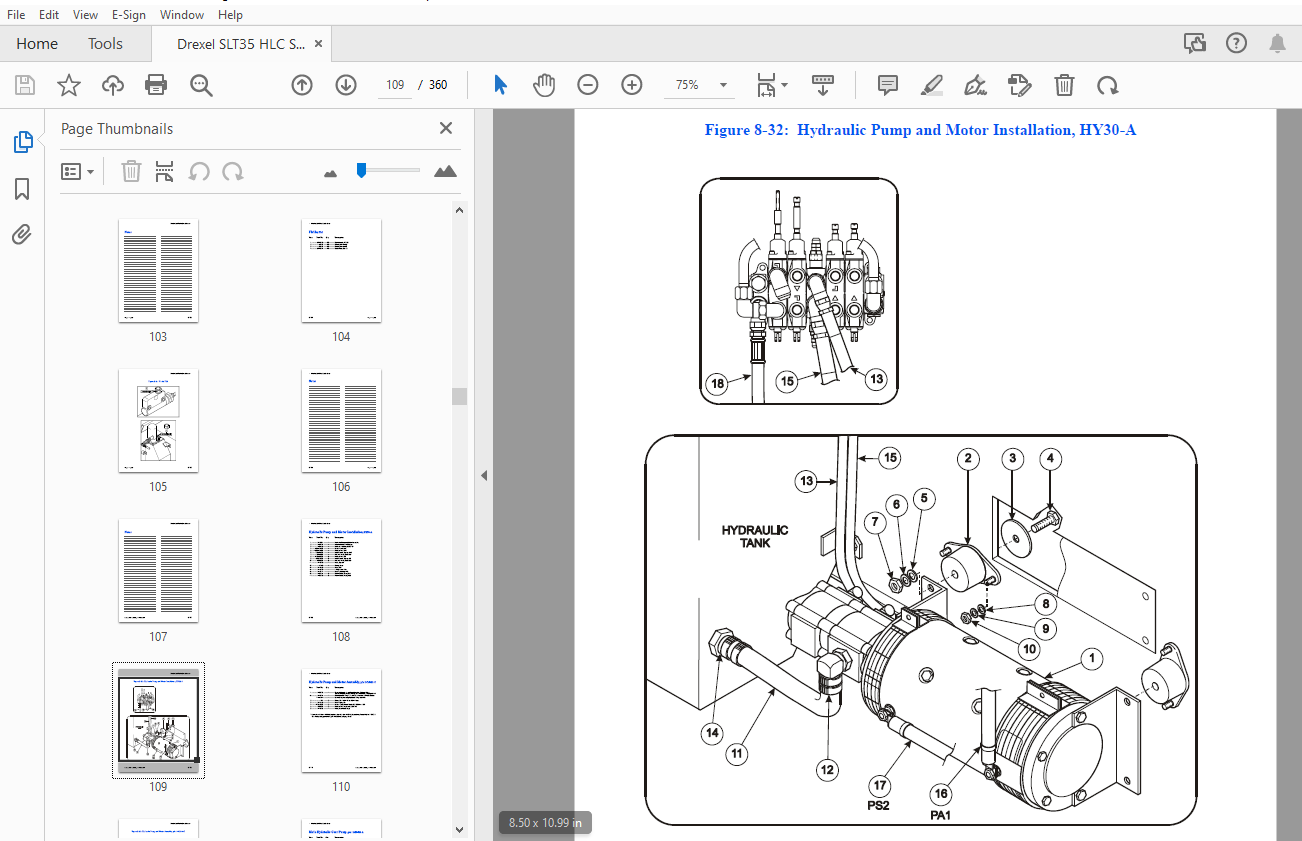Activate the Hand pan tool
Image resolution: width=1302 pixels, height=841 pixels.
544,85
